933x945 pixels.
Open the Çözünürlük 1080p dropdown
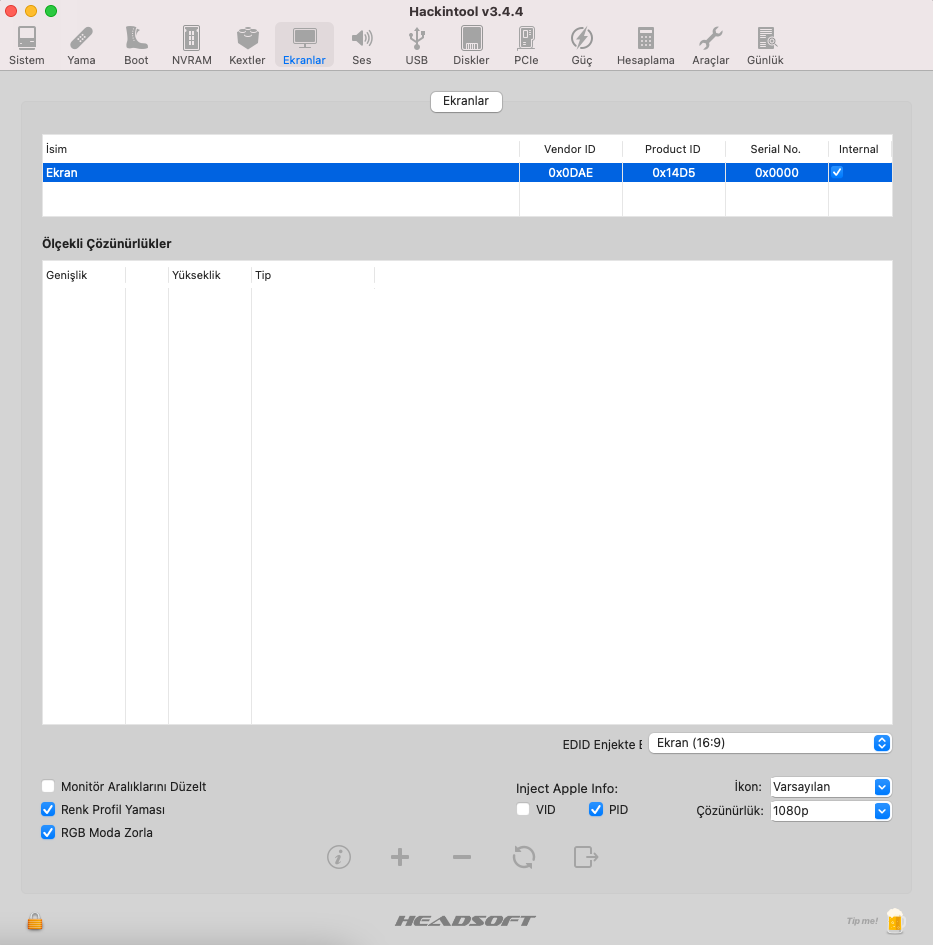click(x=830, y=811)
